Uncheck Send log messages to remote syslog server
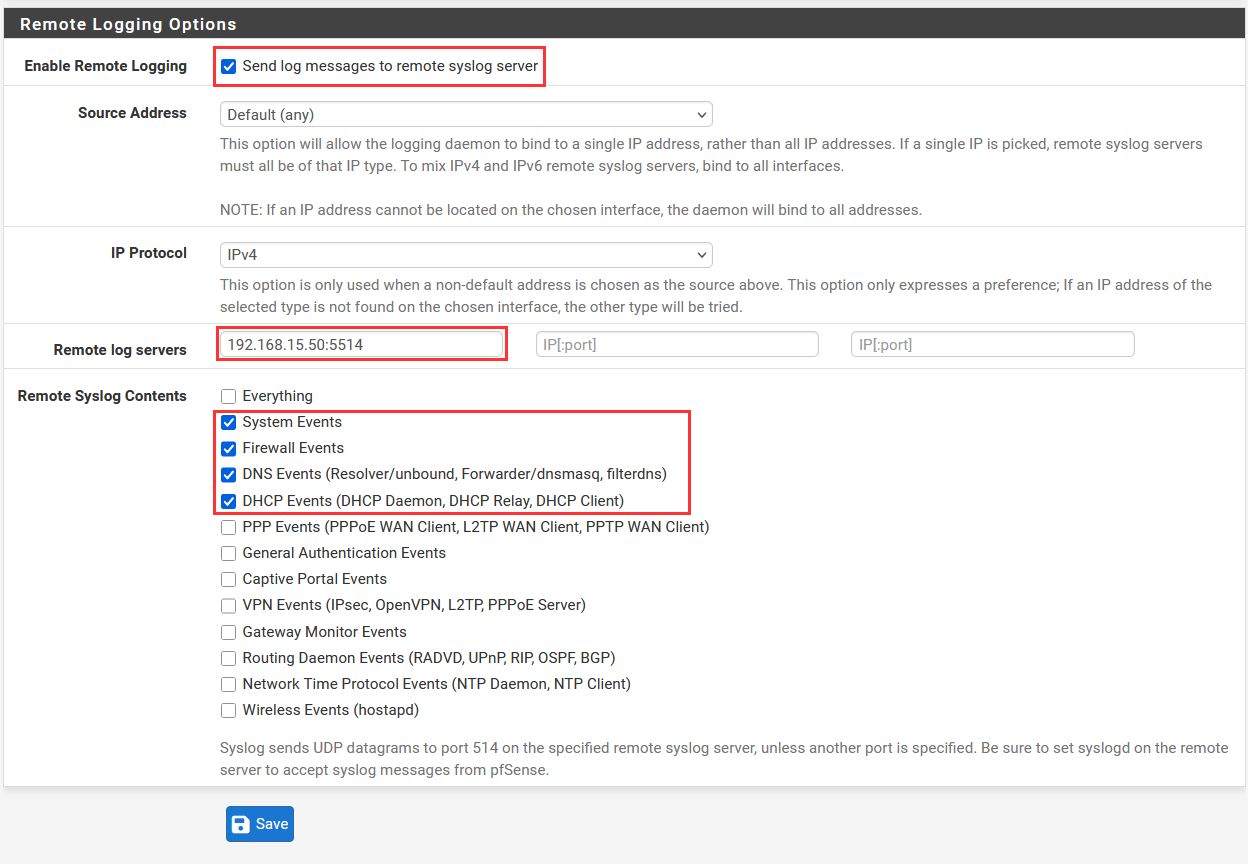The height and width of the screenshot is (864, 1248). point(229,67)
